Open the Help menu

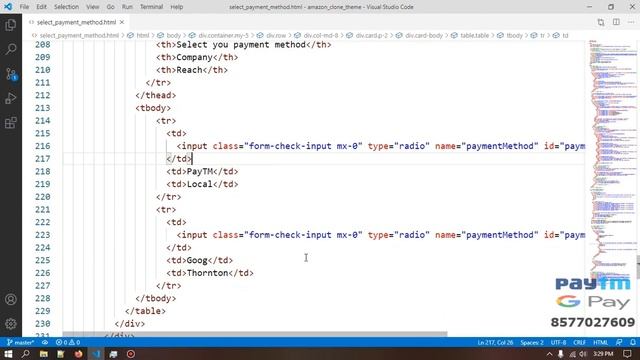coord(176,7)
